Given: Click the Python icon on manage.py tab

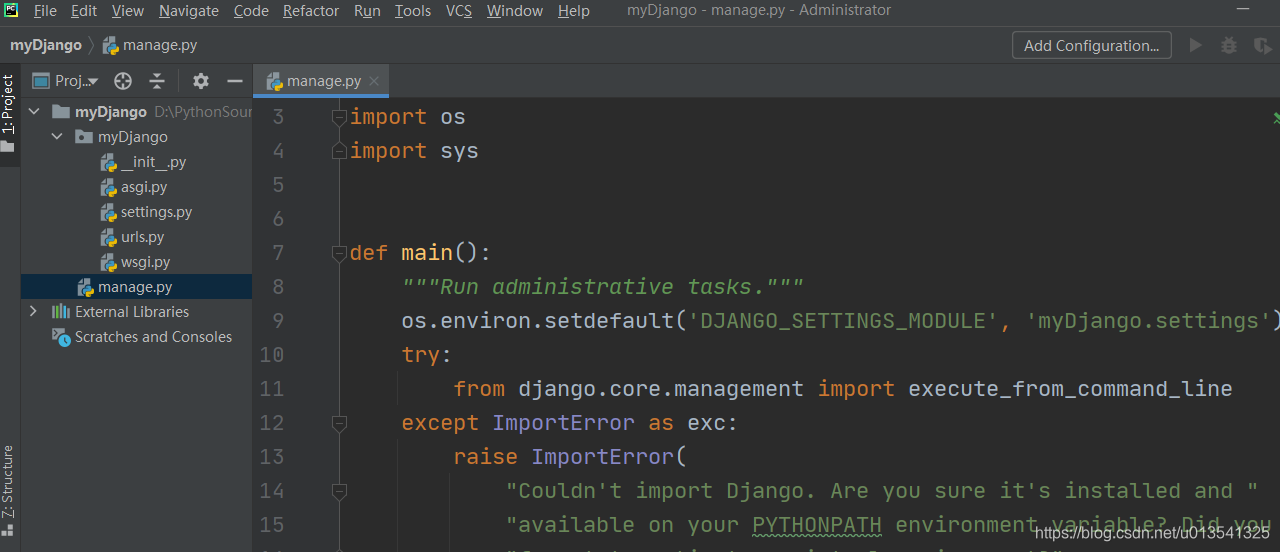Looking at the screenshot, I should (x=274, y=81).
